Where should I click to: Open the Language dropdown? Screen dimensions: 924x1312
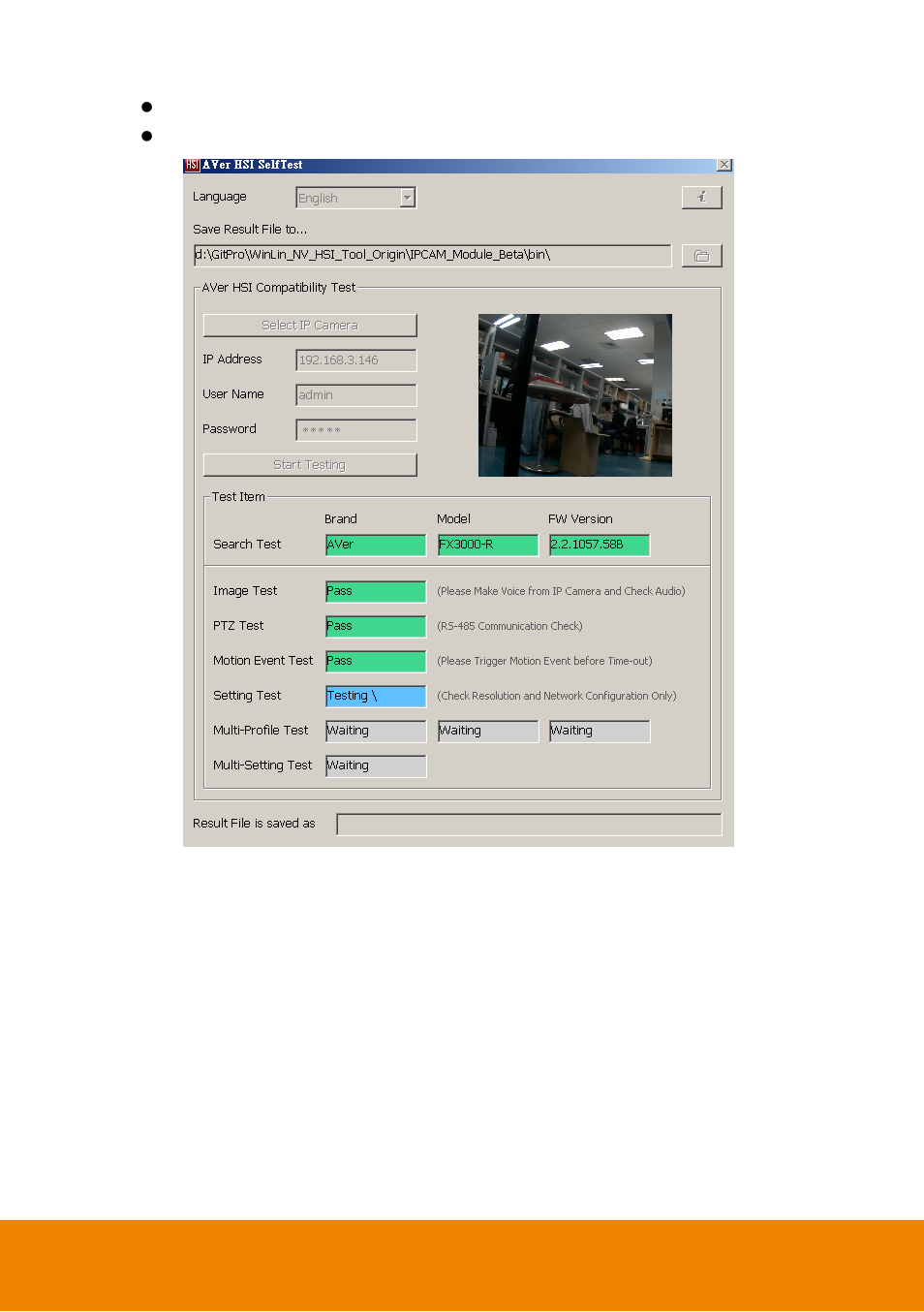(355, 198)
